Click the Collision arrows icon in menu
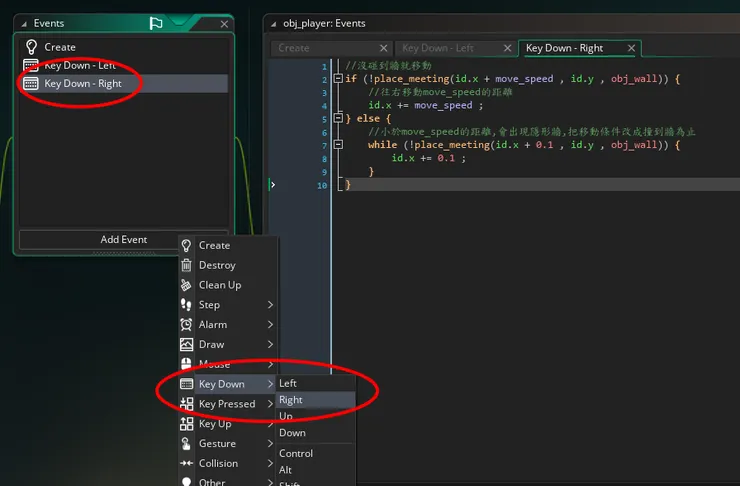 pos(186,463)
